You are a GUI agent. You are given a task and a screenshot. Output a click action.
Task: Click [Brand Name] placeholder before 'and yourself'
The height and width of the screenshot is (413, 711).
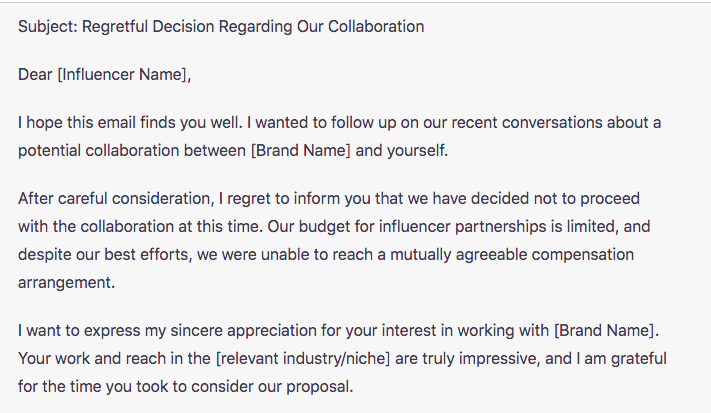301,151
